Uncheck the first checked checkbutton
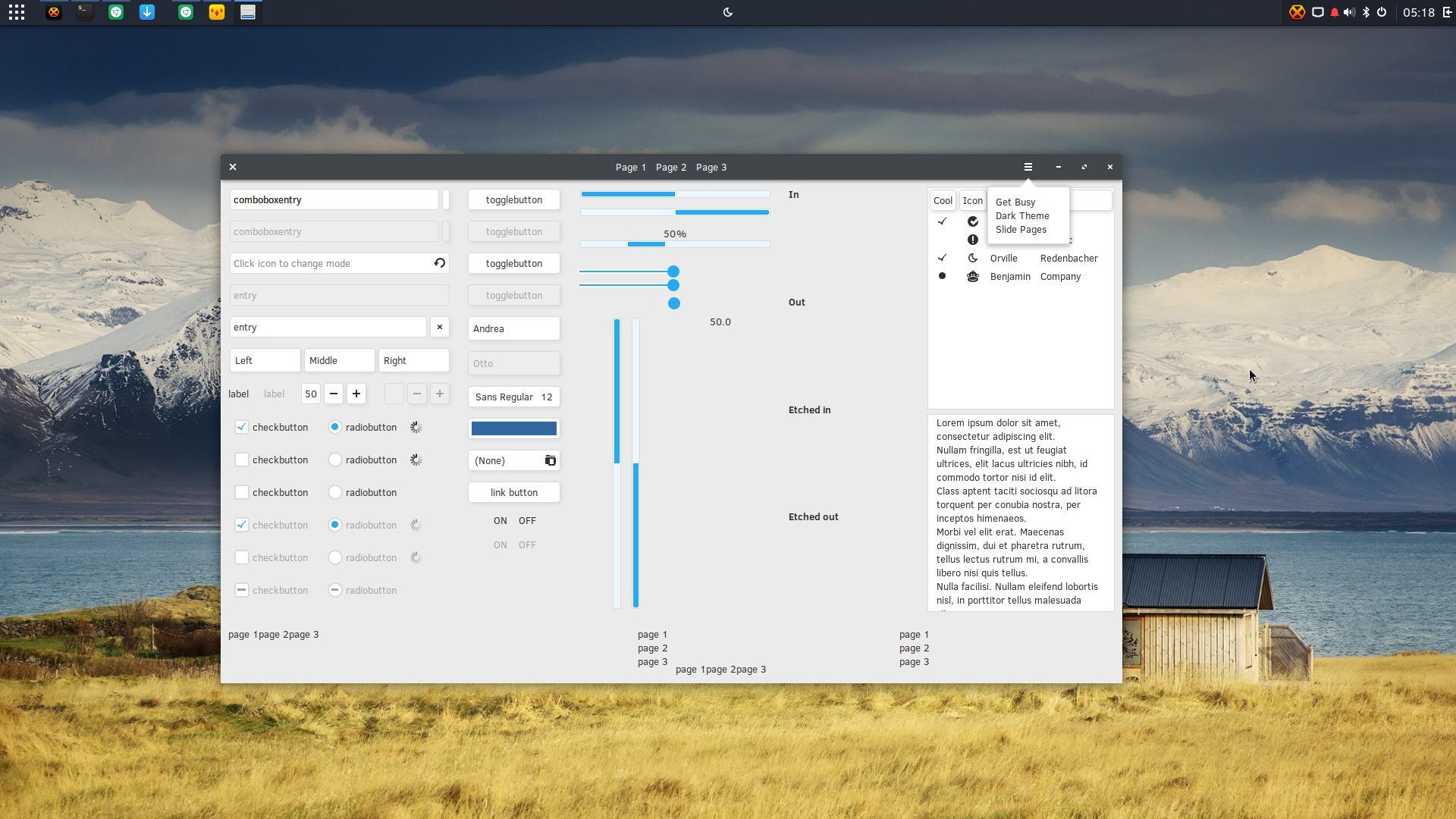Screen dimensions: 1456x819 point(242,427)
